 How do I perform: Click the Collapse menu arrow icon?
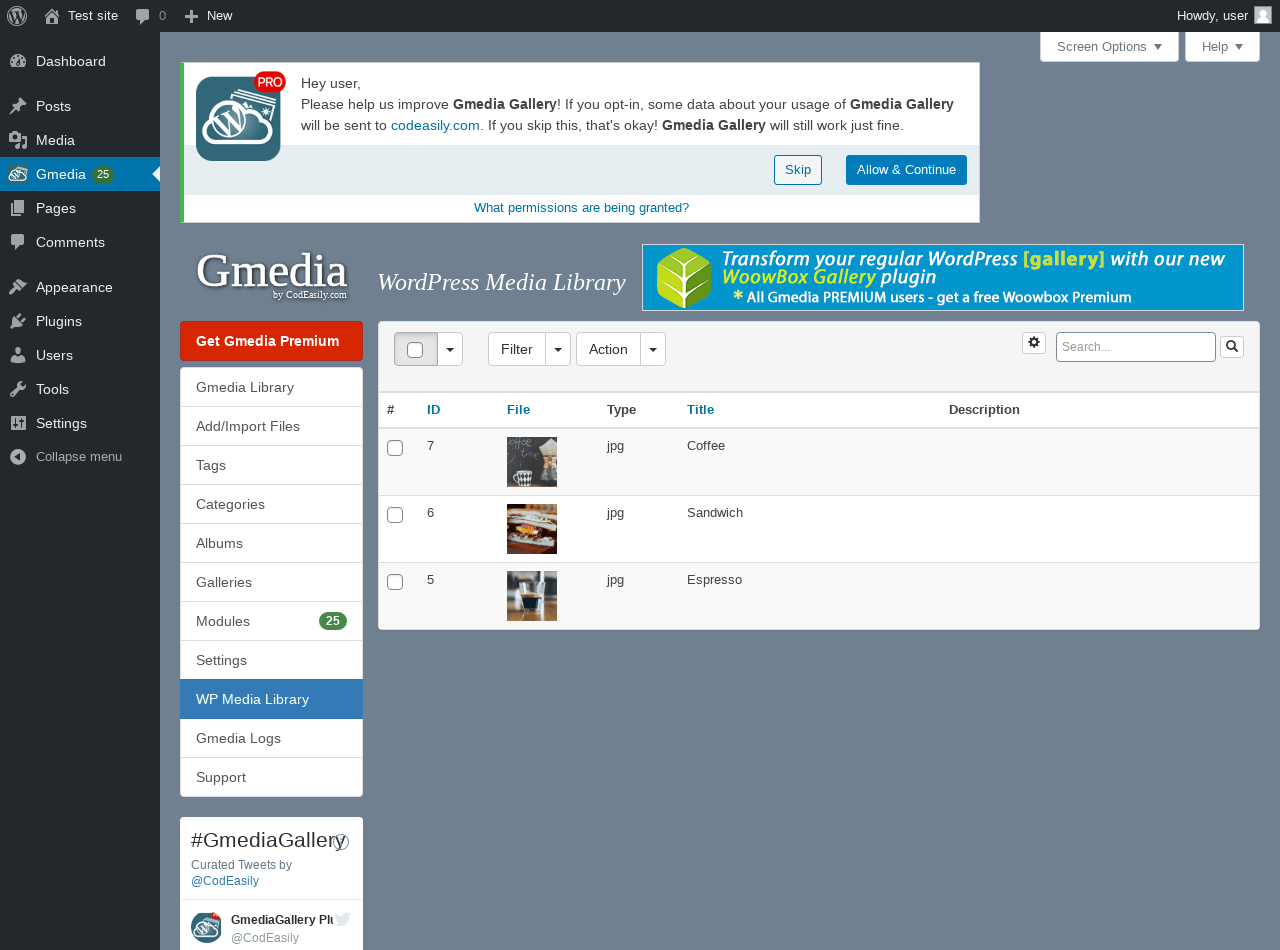pyautogui.click(x=18, y=457)
